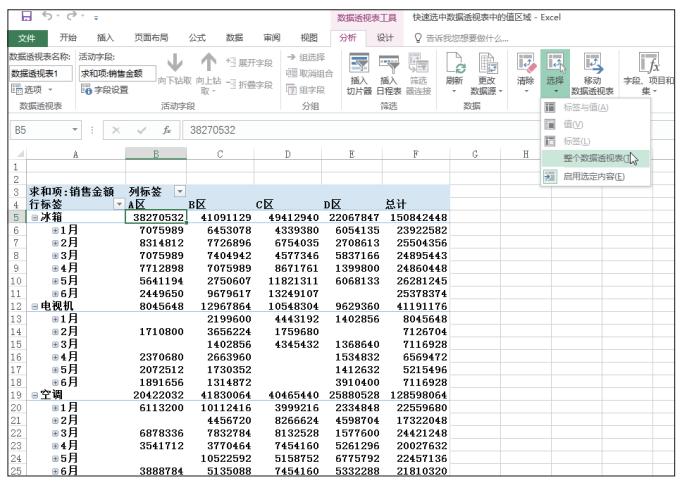Click 更改数据源 change data source
The width and height of the screenshot is (683, 483).
pyautogui.click(x=487, y=74)
